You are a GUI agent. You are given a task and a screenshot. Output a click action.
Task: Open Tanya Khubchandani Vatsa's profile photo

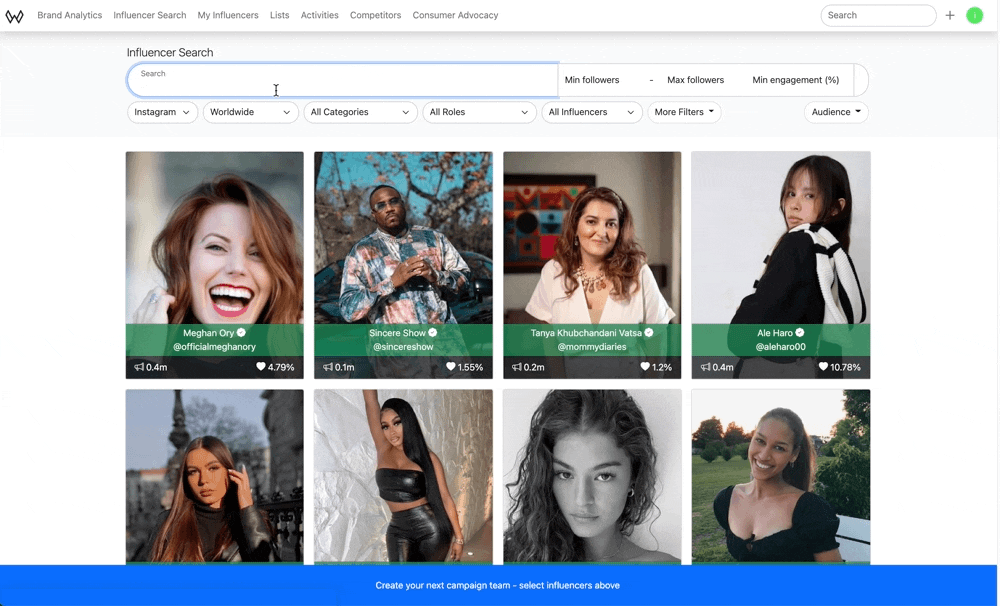click(592, 237)
